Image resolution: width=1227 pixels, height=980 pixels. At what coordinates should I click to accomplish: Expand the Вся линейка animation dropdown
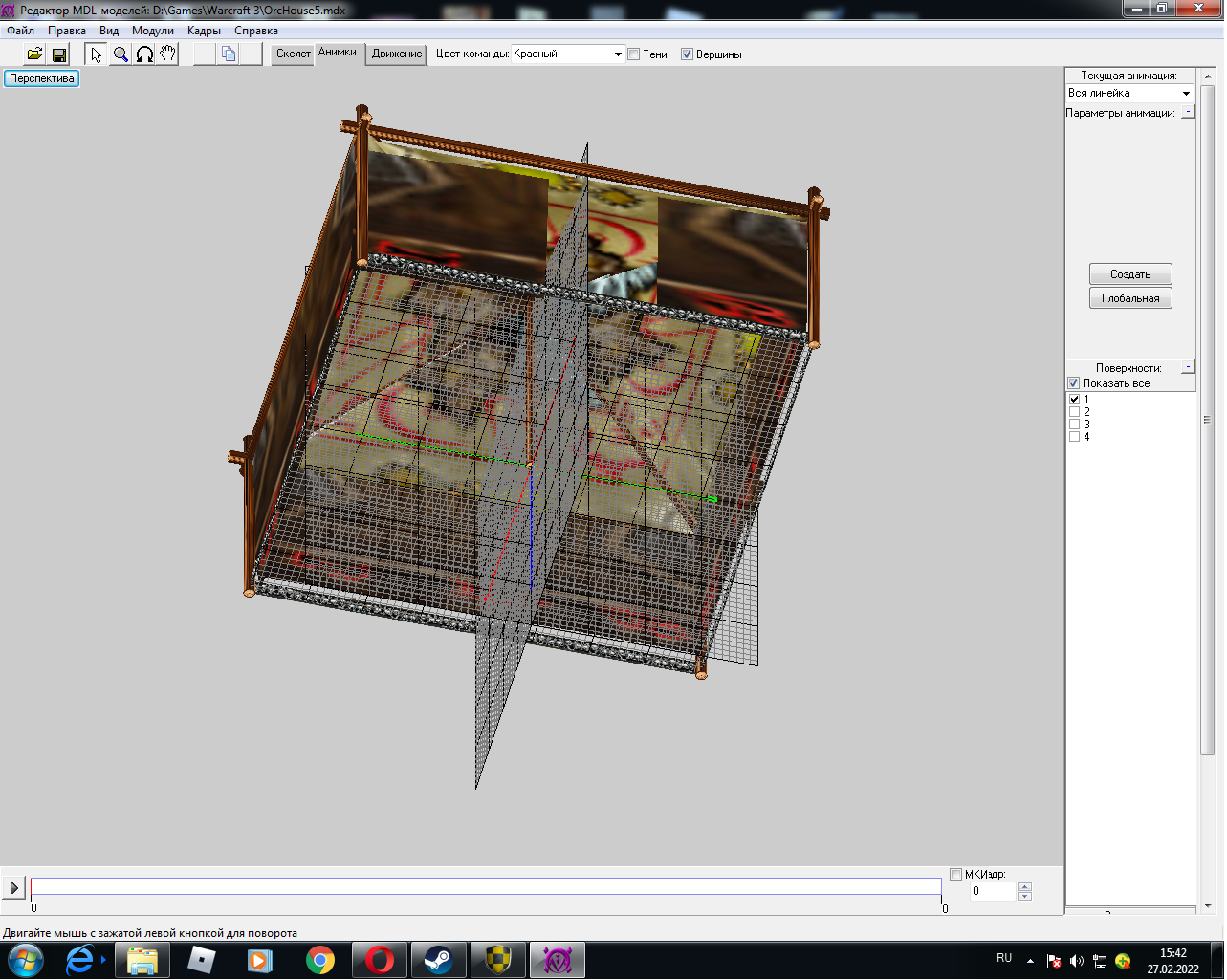coord(1186,94)
